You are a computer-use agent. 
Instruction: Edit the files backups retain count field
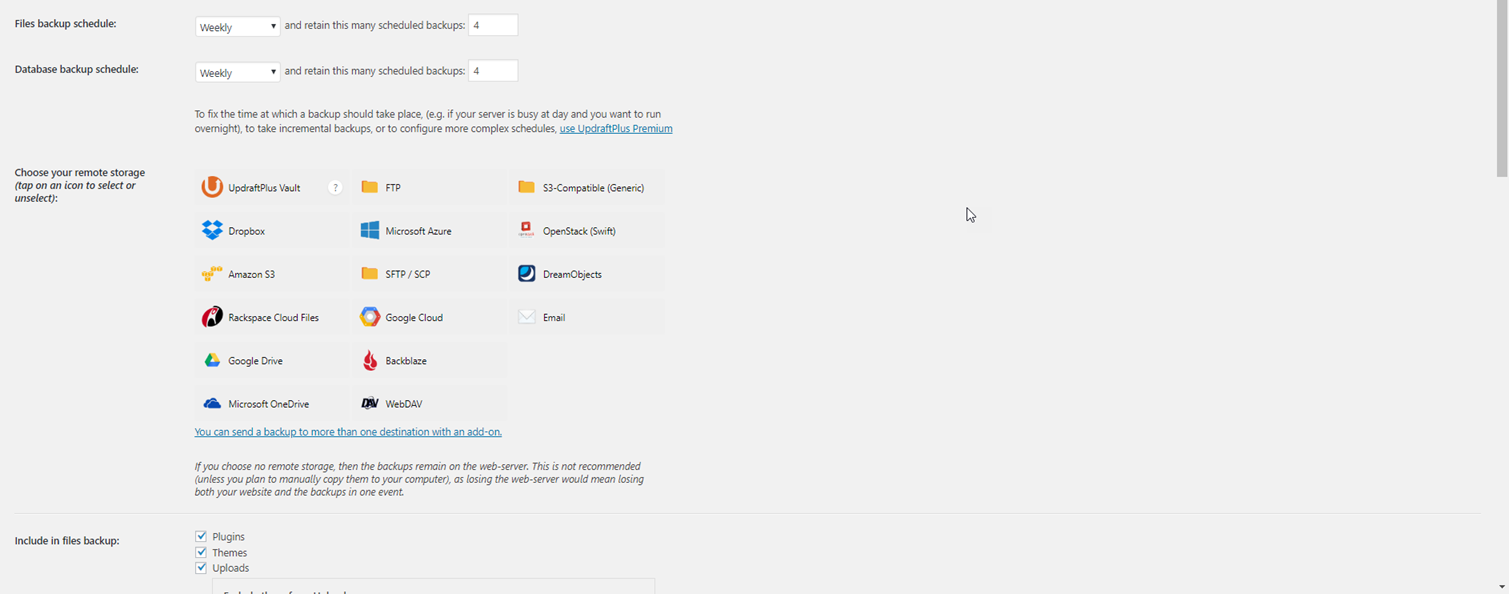pyautogui.click(x=493, y=25)
